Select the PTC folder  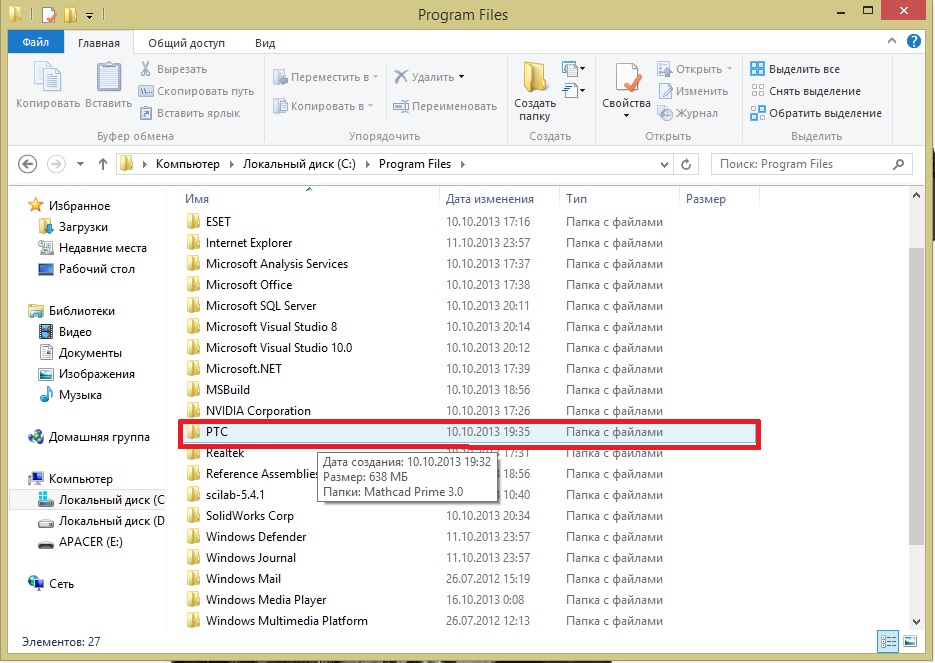click(x=468, y=432)
